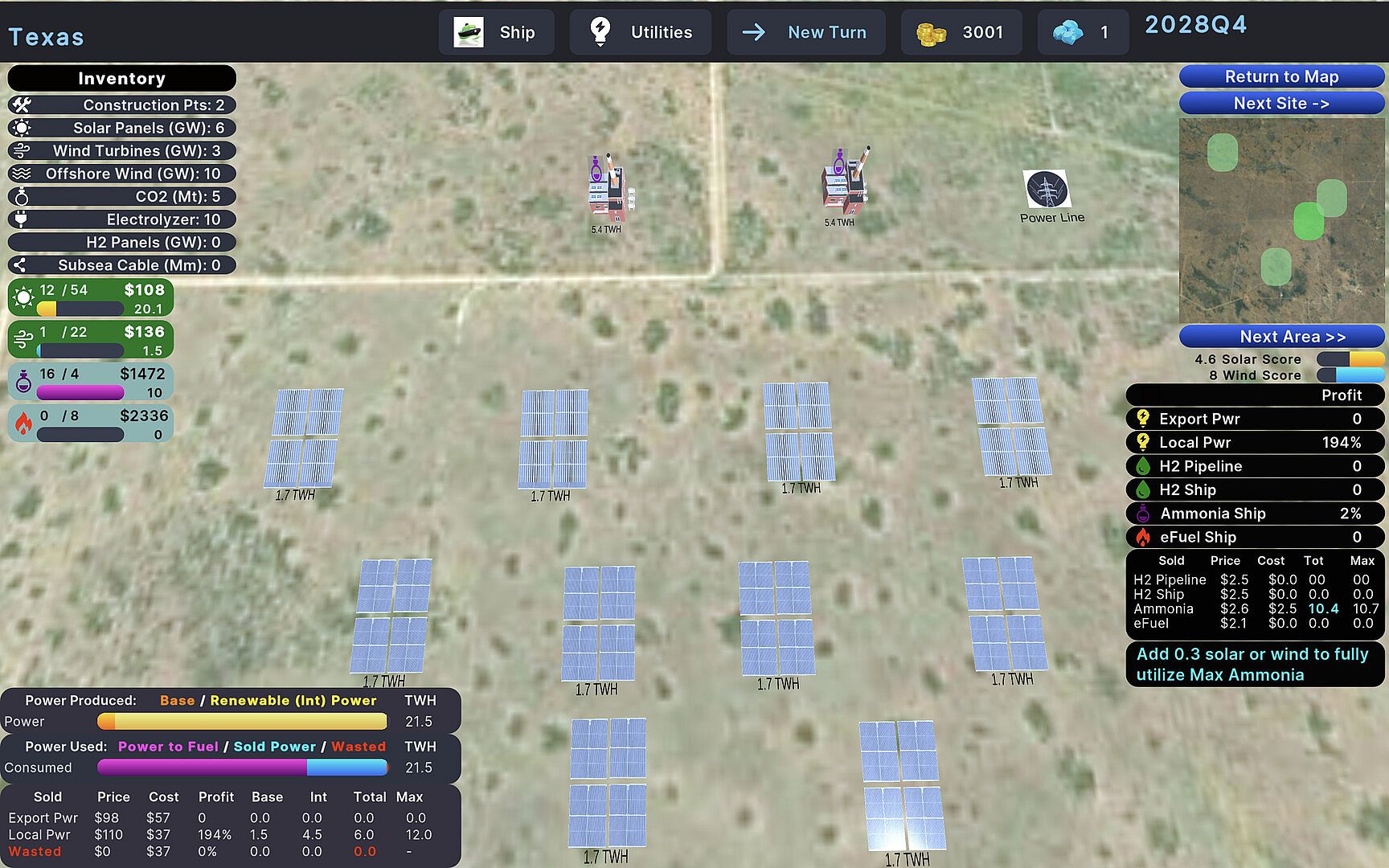
Task: Click the minimap terrain thumbnail
Action: point(1281,221)
